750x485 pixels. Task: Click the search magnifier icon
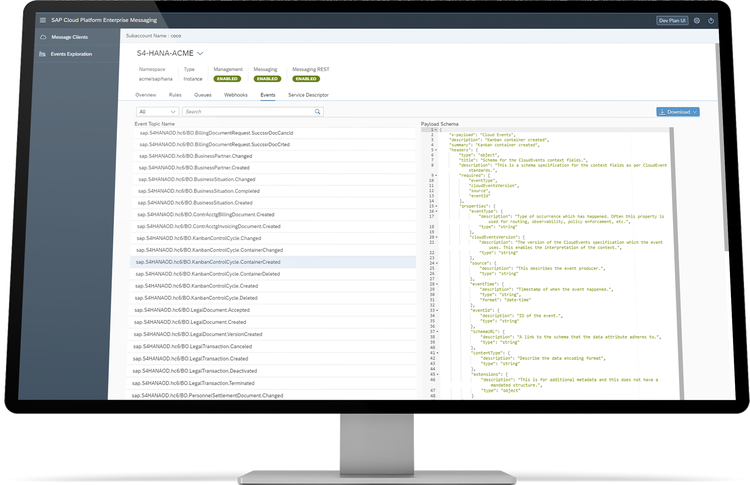317,111
